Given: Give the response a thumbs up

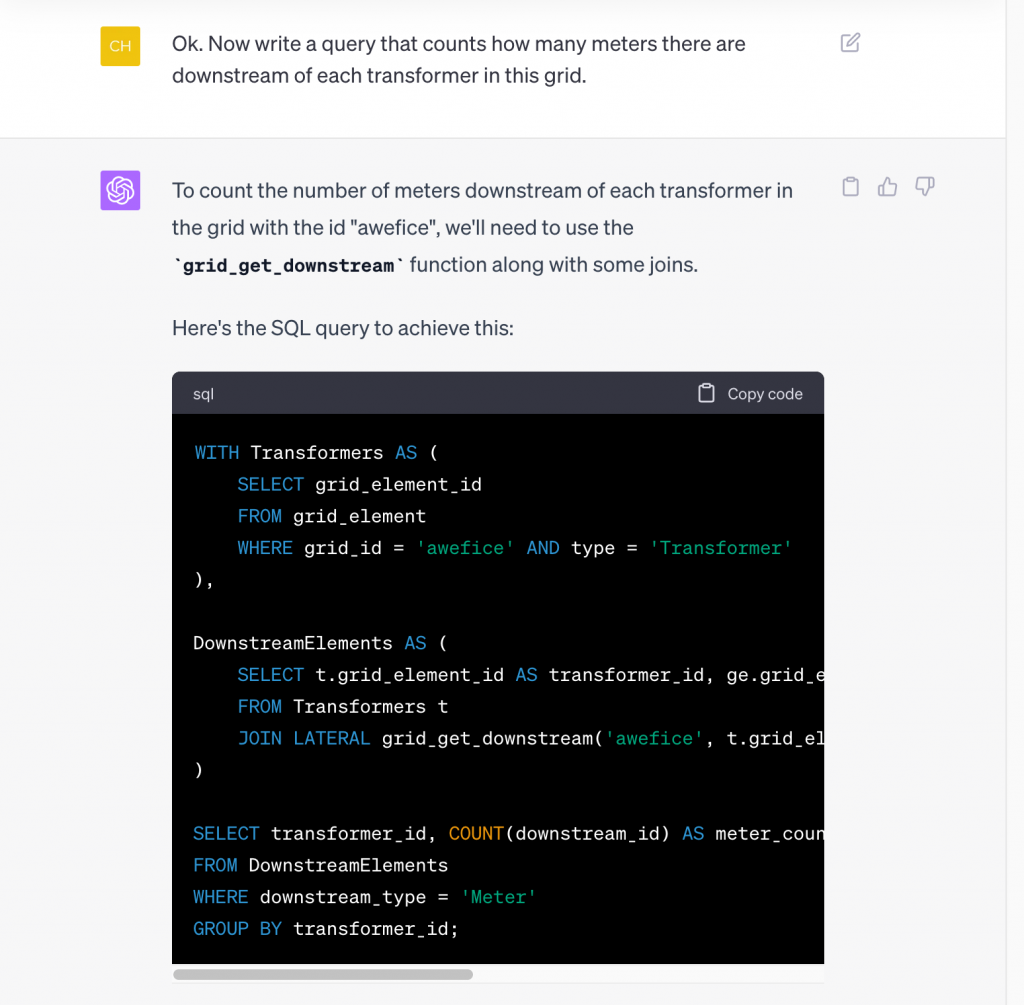Looking at the screenshot, I should [x=887, y=187].
